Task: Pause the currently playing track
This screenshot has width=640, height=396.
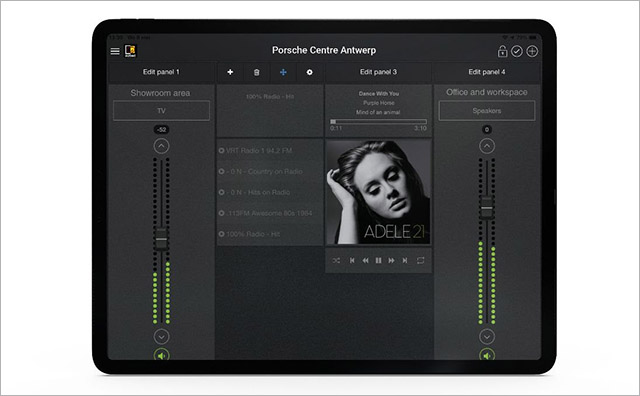Action: point(378,260)
